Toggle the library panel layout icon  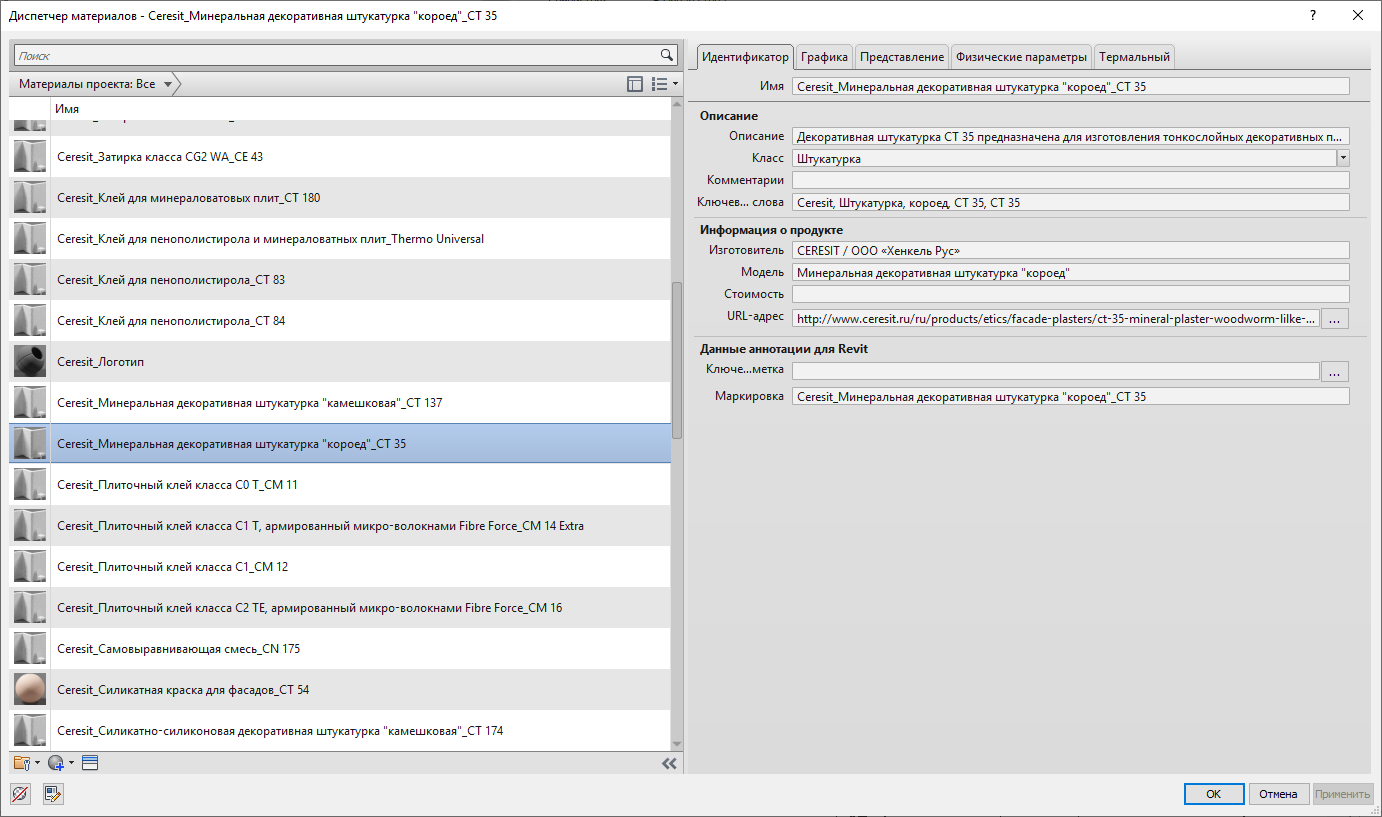click(x=635, y=84)
